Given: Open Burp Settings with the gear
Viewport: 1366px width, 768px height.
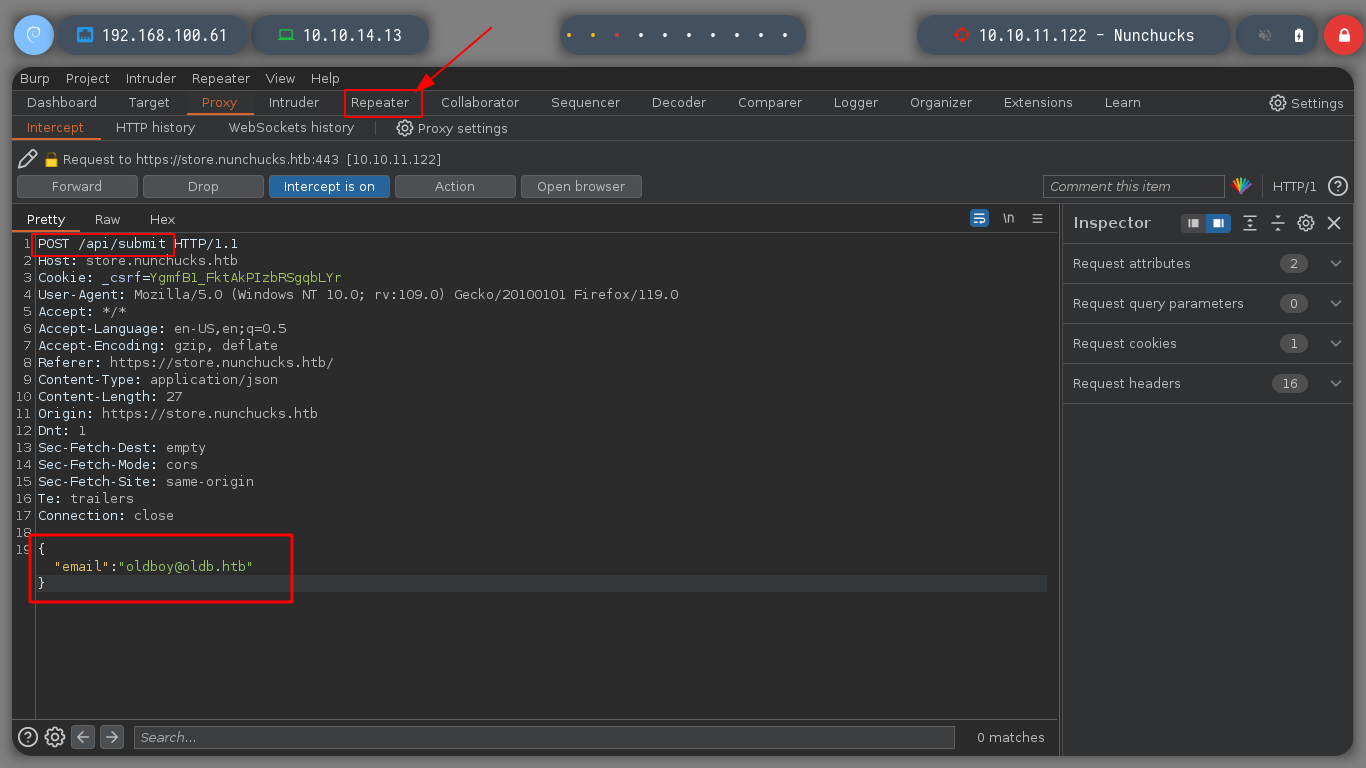Looking at the screenshot, I should (1306, 103).
